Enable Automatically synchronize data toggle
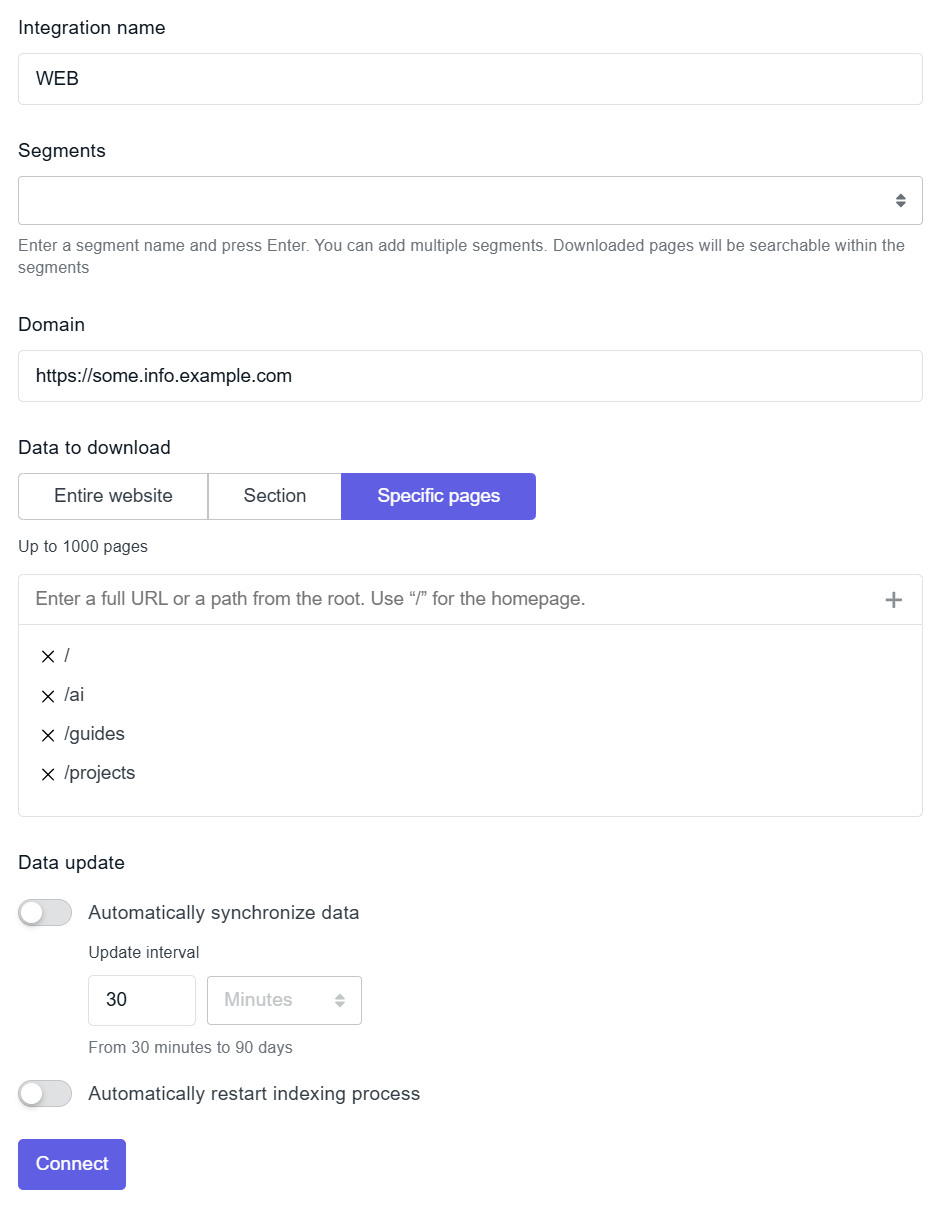This screenshot has height=1217, width=939. click(45, 913)
